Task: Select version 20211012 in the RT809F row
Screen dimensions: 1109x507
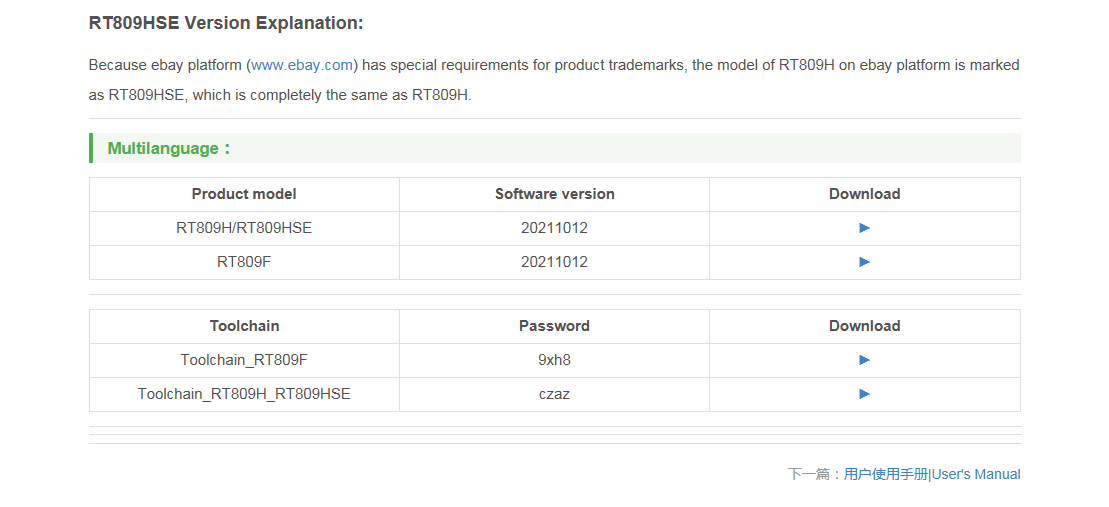Action: (554, 262)
